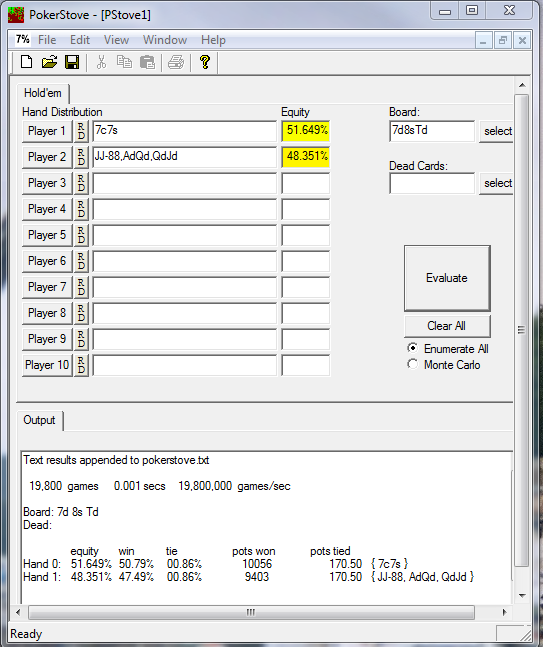This screenshot has height=647, width=543.
Task: Click the RD button for Player 2
Action: click(x=81, y=157)
